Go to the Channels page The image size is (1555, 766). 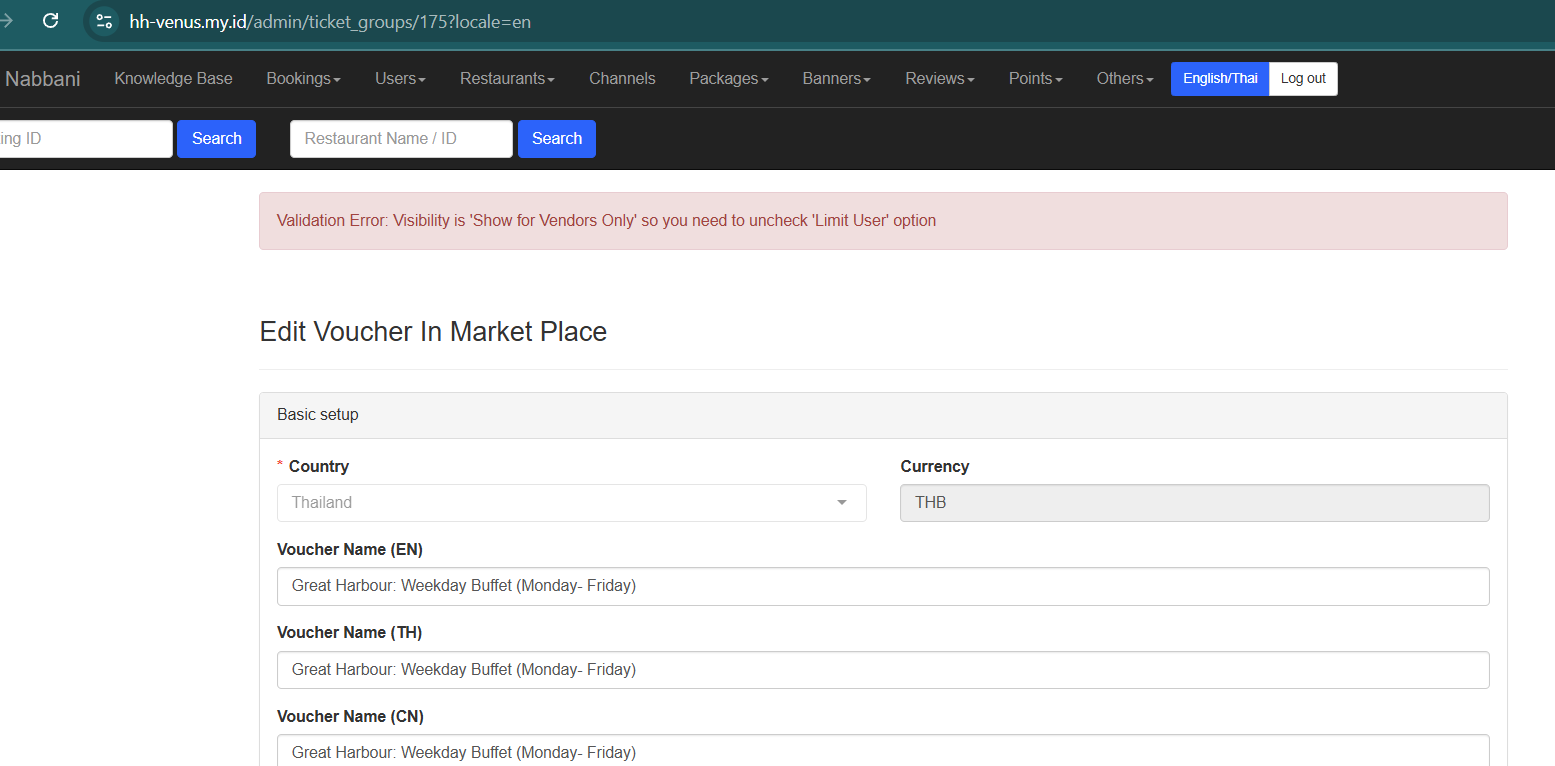point(622,79)
